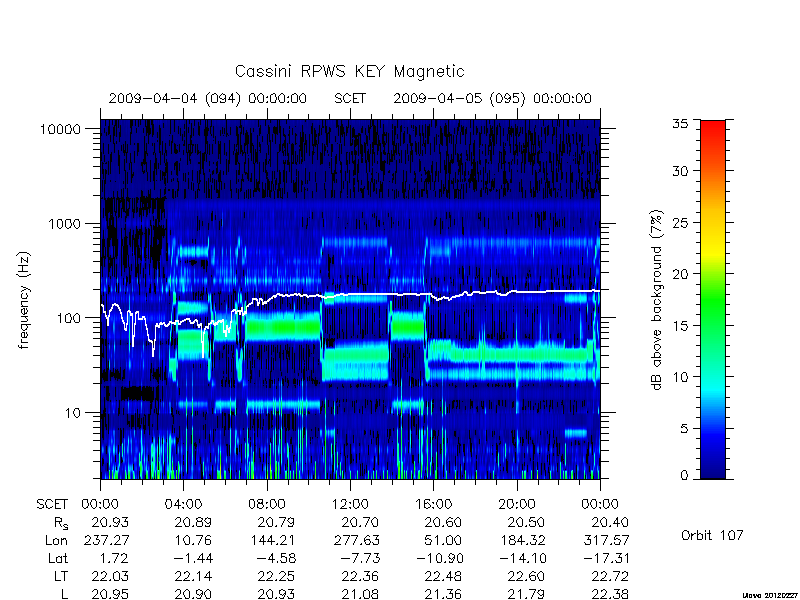This screenshot has width=800, height=600.
Task: Select the start date 2009-04-04 (094) 00:00:00
Action: point(208,98)
